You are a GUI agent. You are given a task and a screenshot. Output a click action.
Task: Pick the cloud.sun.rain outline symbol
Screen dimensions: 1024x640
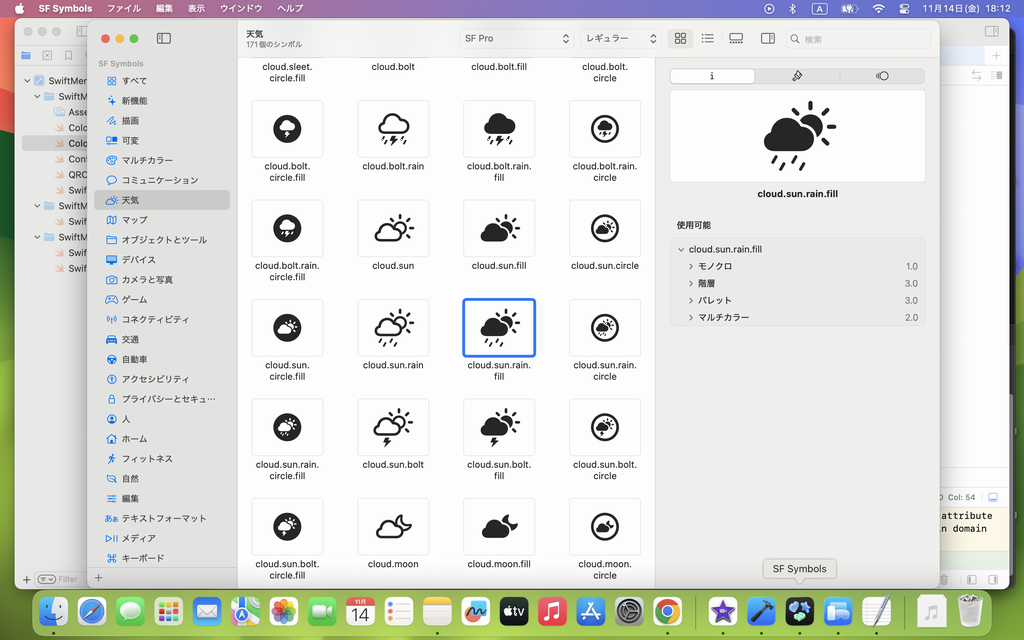(x=393, y=328)
